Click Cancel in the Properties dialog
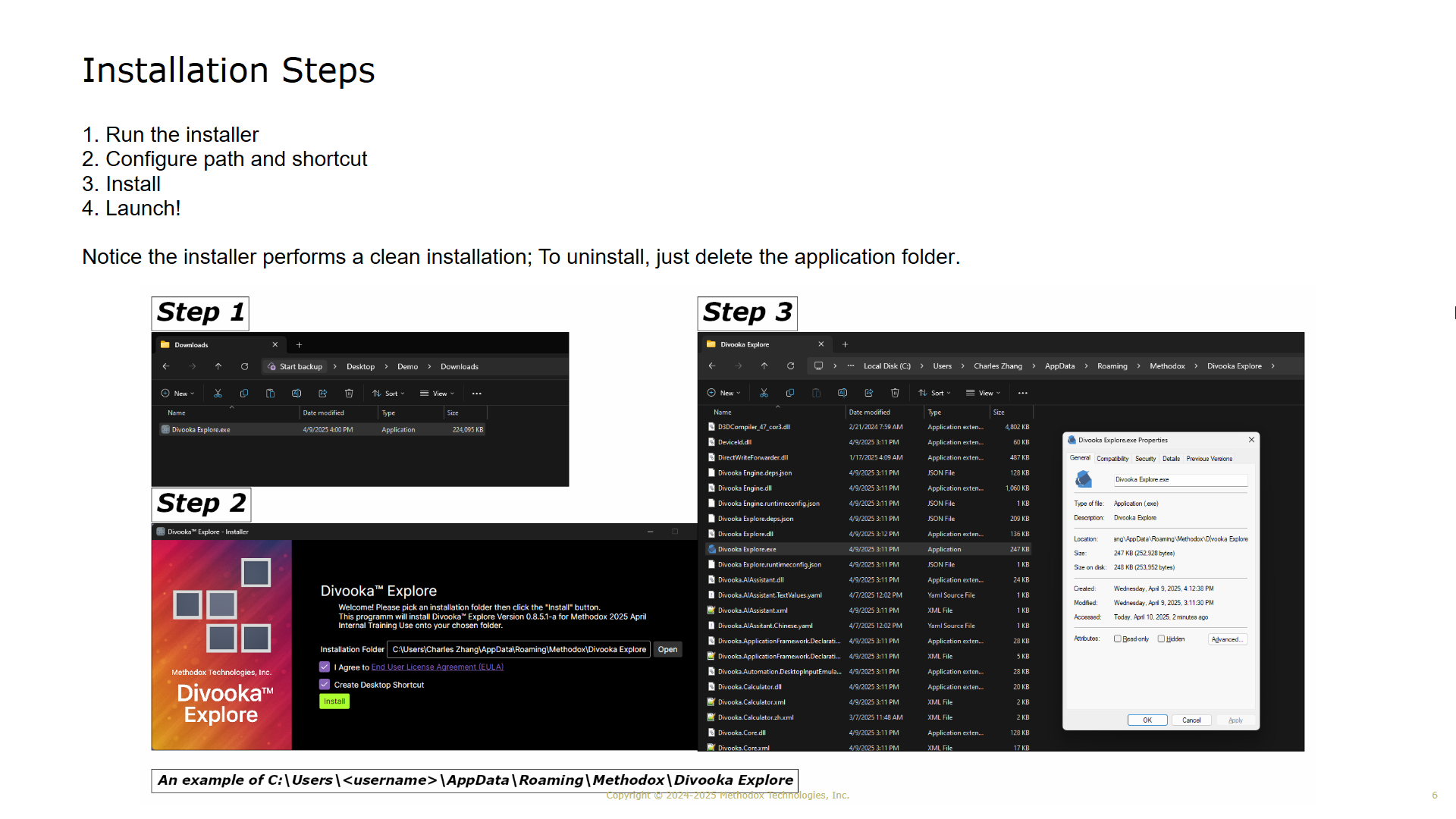This screenshot has height=819, width=1456. pyautogui.click(x=1191, y=720)
